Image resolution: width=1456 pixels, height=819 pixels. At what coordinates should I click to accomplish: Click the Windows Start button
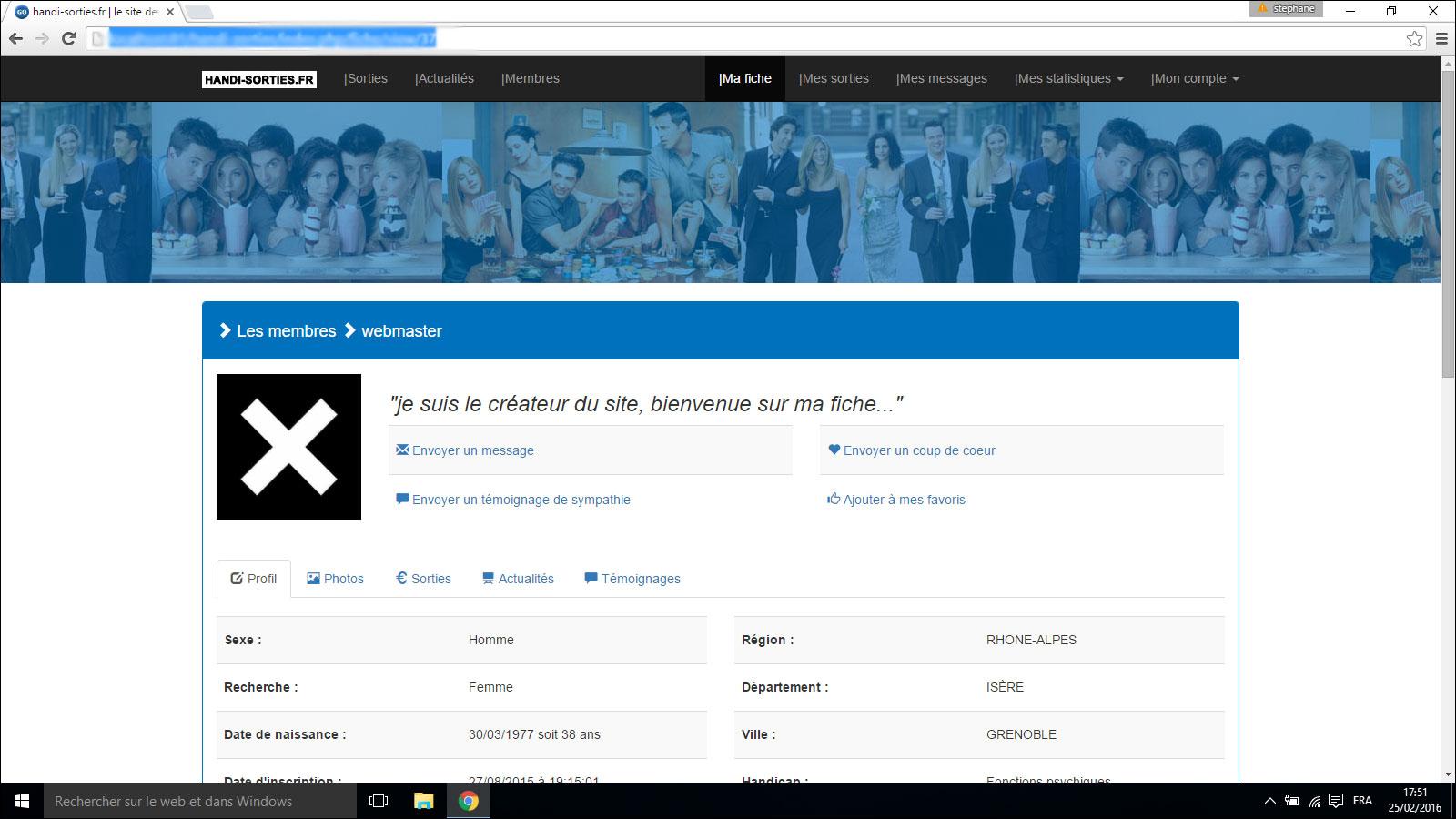22,801
